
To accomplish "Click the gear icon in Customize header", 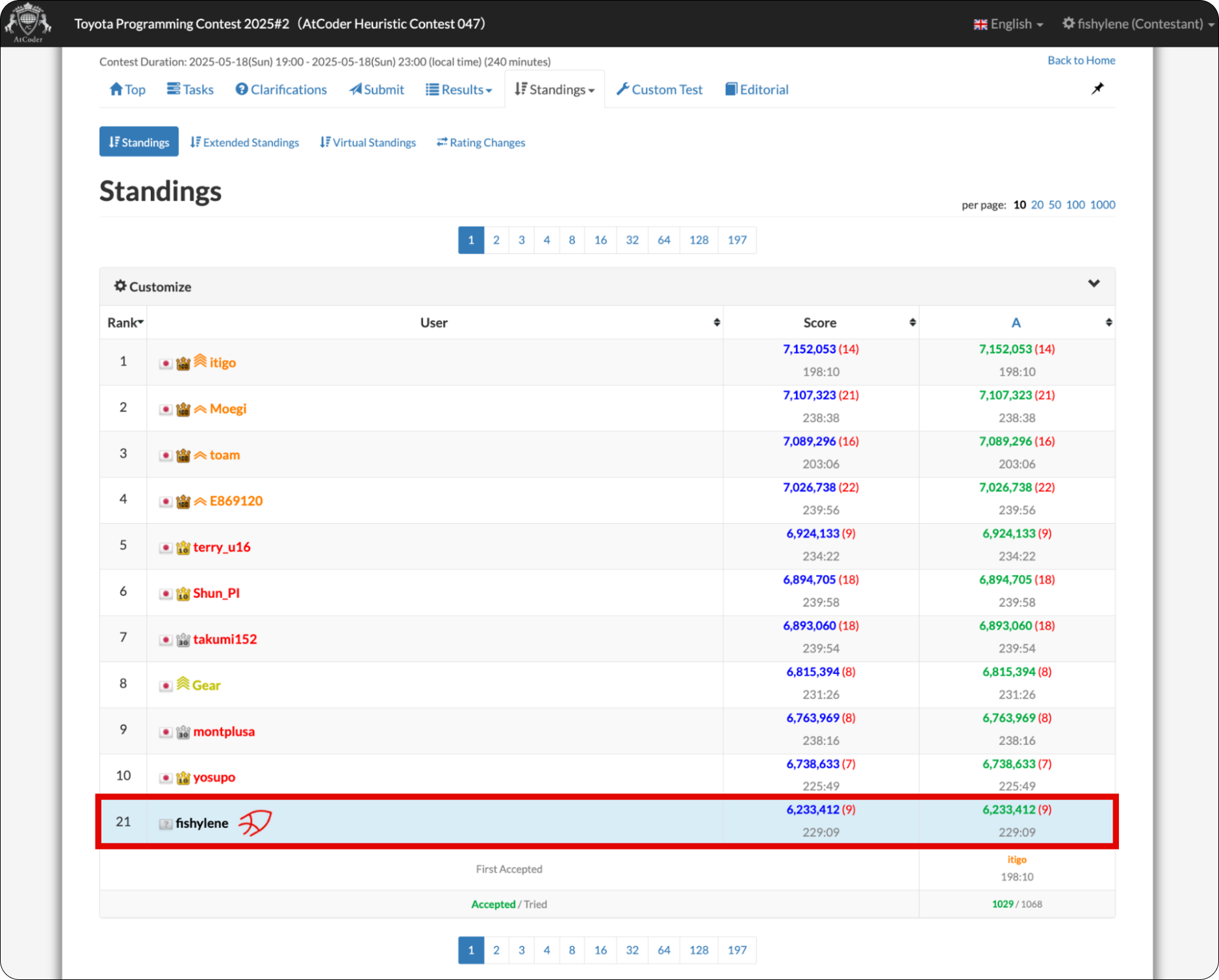I will pyautogui.click(x=120, y=286).
